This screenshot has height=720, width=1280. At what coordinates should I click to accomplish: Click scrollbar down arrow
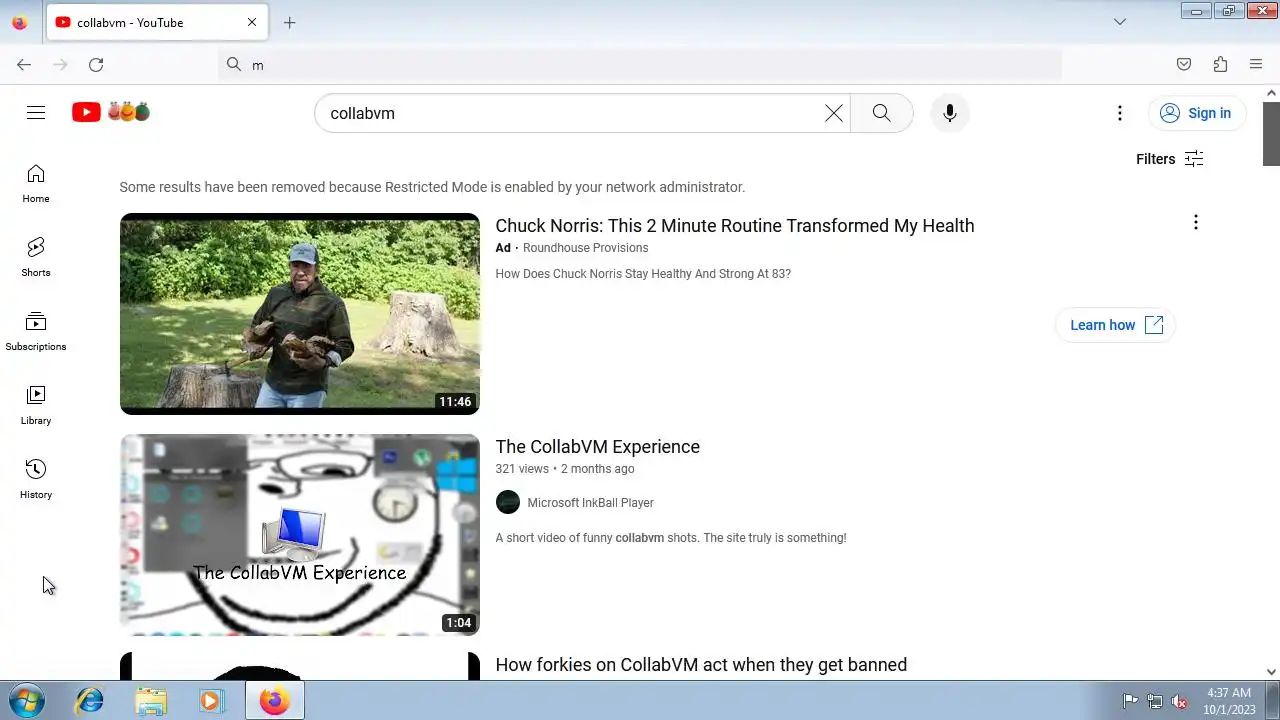click(1271, 672)
